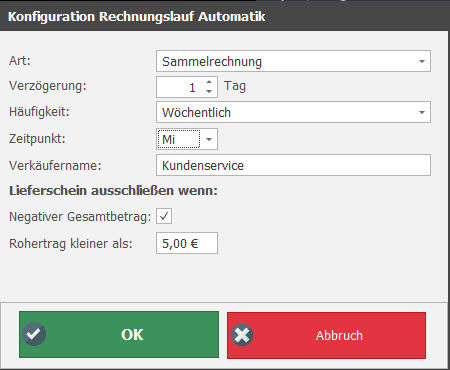Cancel via the red Abbruch button
Image resolution: width=450 pixels, height=370 pixels.
click(326, 335)
